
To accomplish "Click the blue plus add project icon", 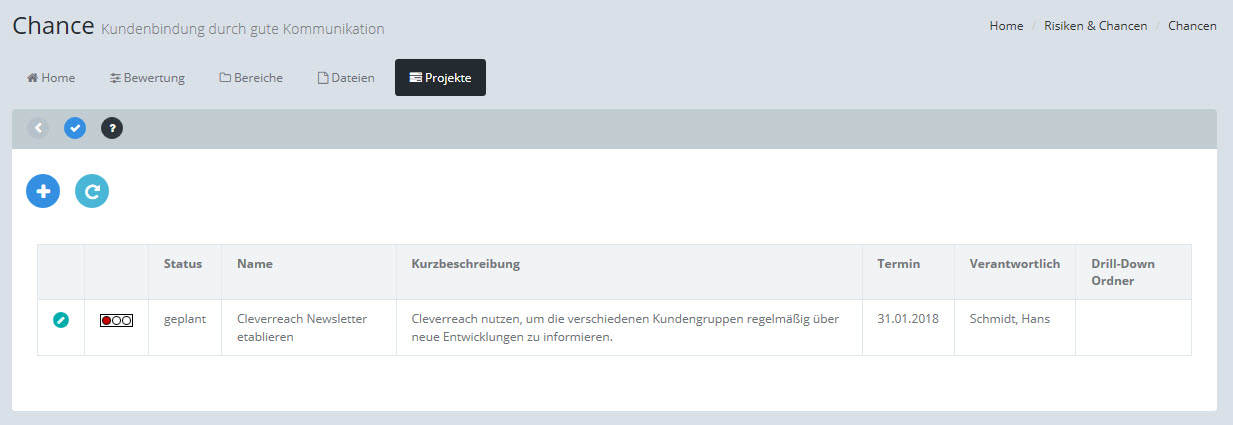I will point(43,191).
